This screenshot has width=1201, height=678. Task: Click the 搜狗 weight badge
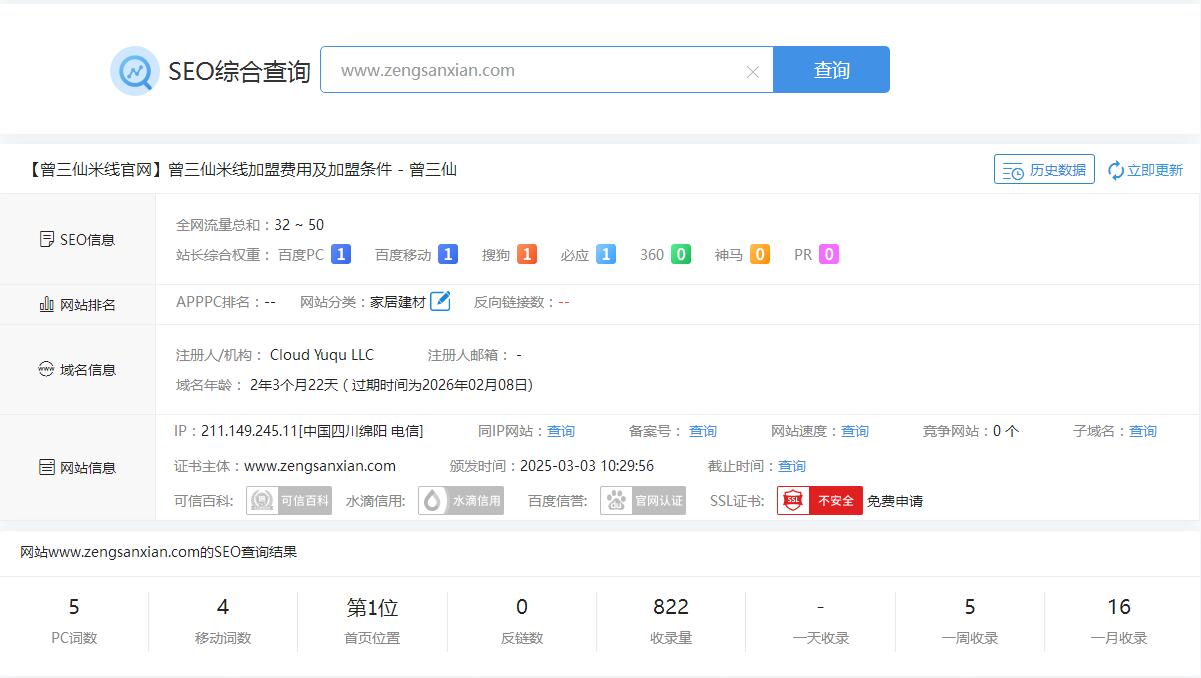(x=527, y=255)
